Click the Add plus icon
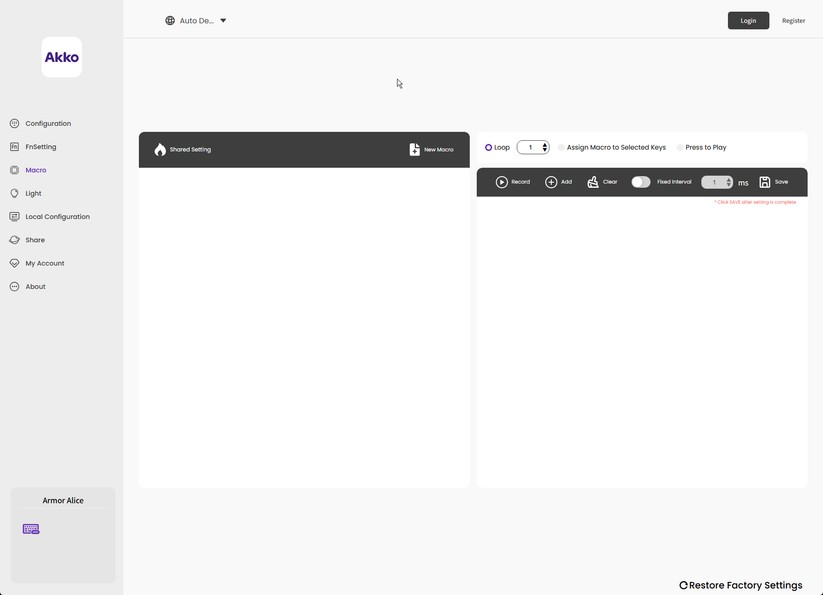823x595 pixels. [x=551, y=182]
